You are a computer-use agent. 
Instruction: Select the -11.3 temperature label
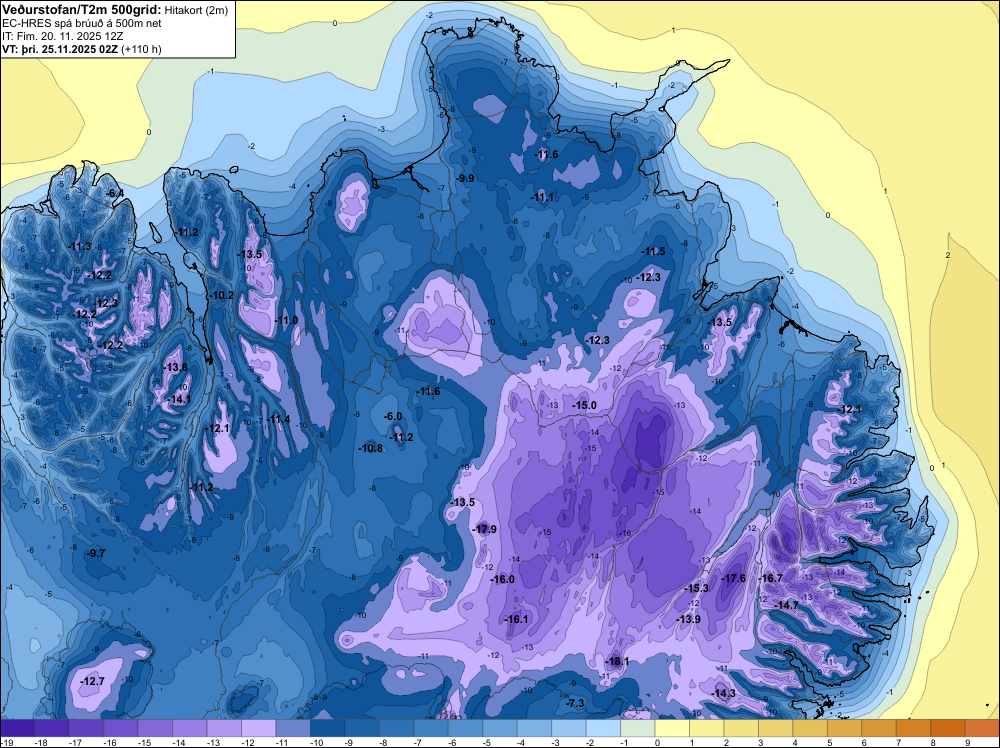79,247
